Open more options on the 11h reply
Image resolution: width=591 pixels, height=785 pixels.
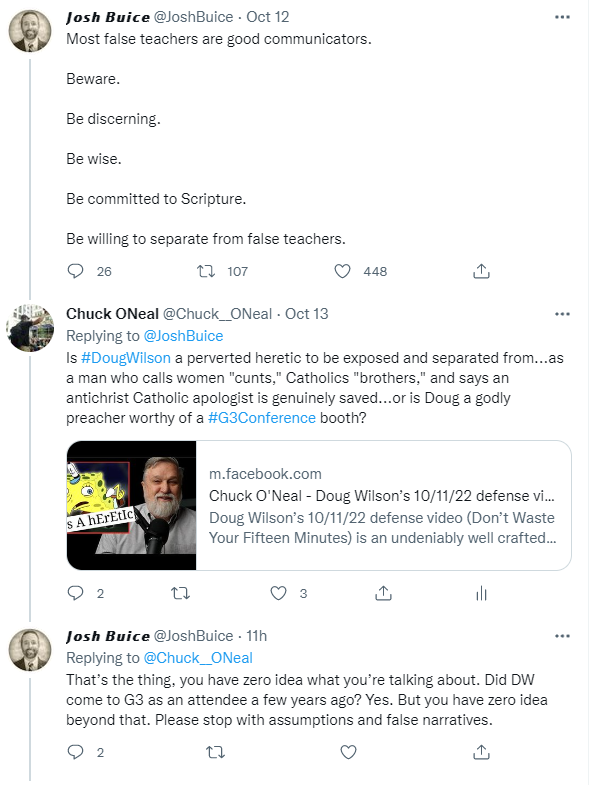click(x=562, y=636)
